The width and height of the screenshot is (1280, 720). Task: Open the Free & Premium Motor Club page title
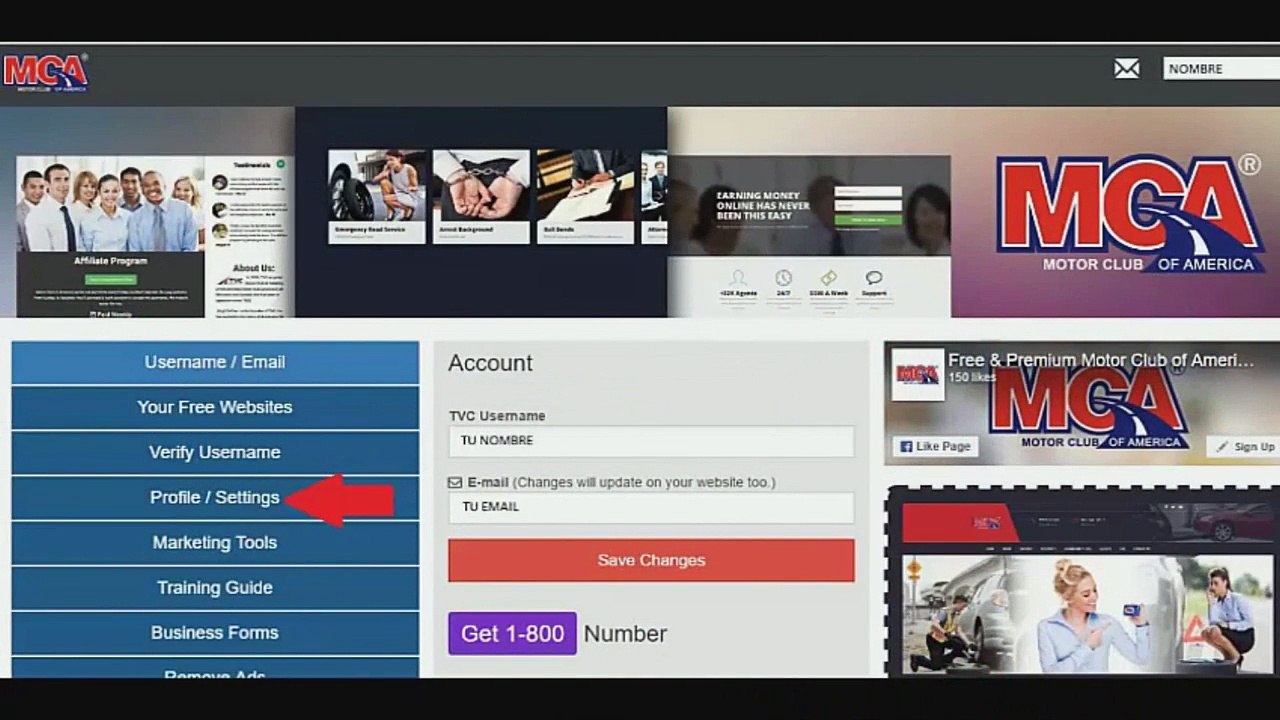click(x=1100, y=360)
